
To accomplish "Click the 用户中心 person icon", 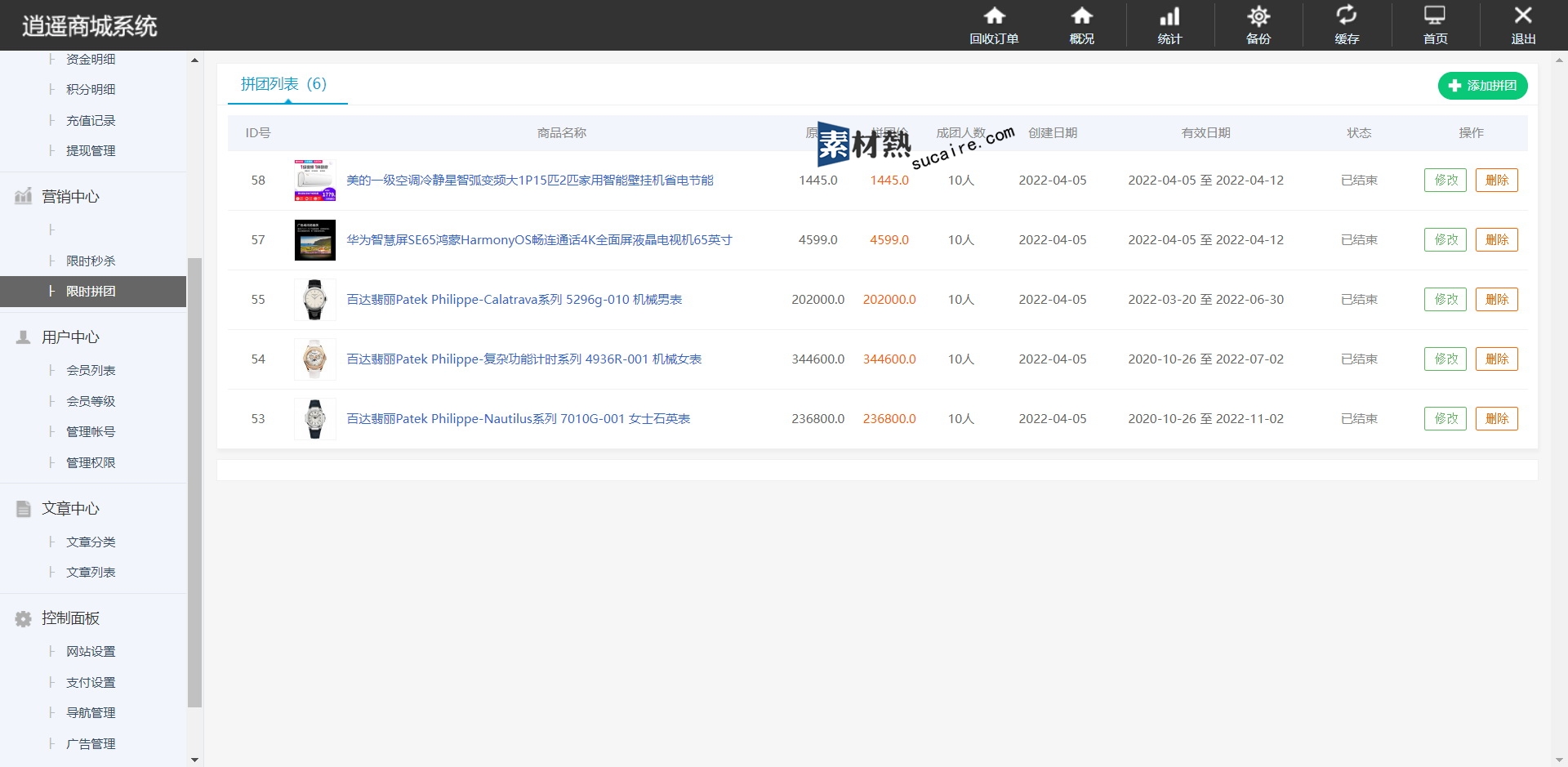I will tap(23, 337).
